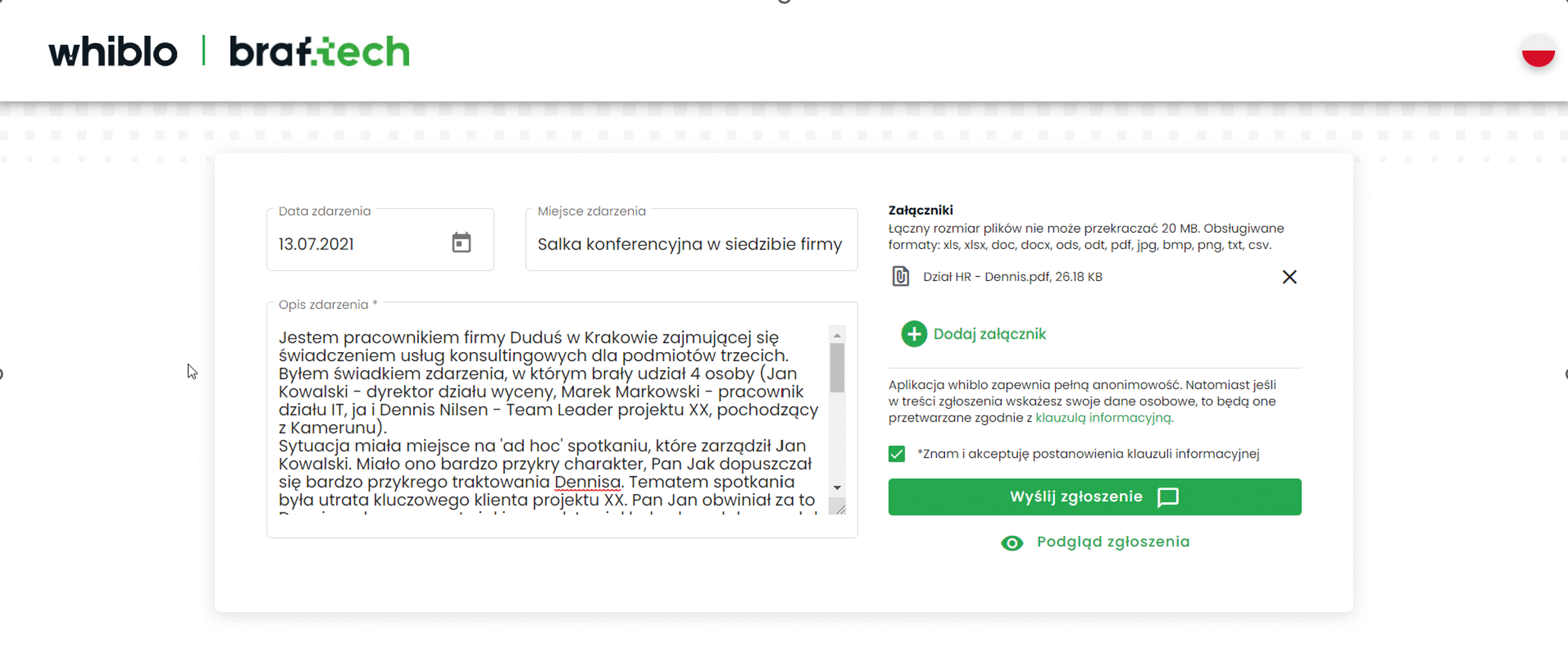
Task: Switch language via Polish flag icon
Action: click(x=1538, y=51)
